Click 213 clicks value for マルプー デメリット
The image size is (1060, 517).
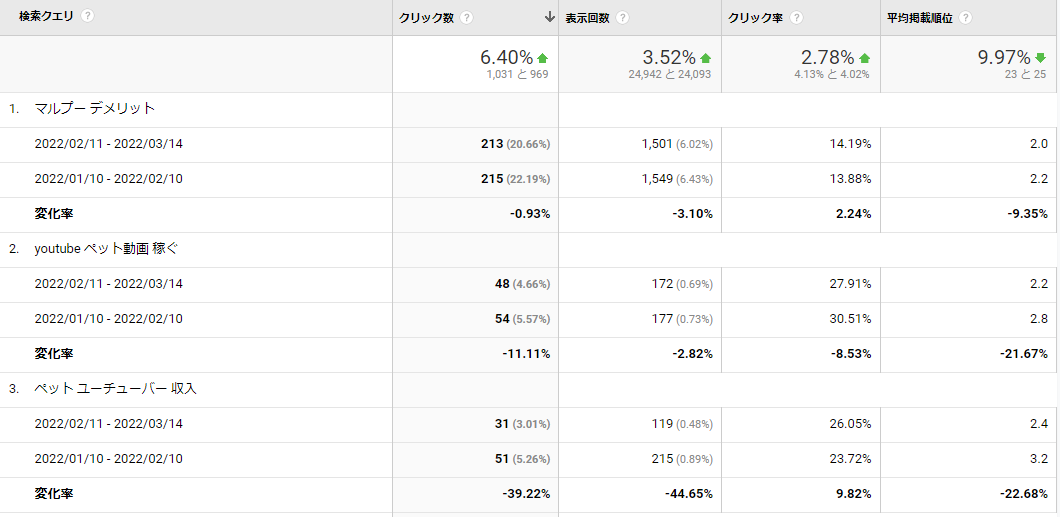491,144
